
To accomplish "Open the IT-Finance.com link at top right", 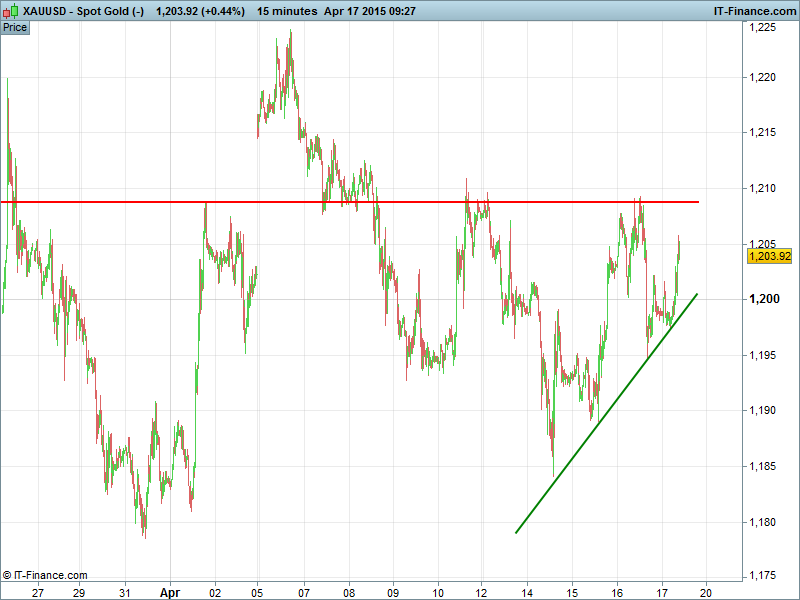I will point(753,11).
